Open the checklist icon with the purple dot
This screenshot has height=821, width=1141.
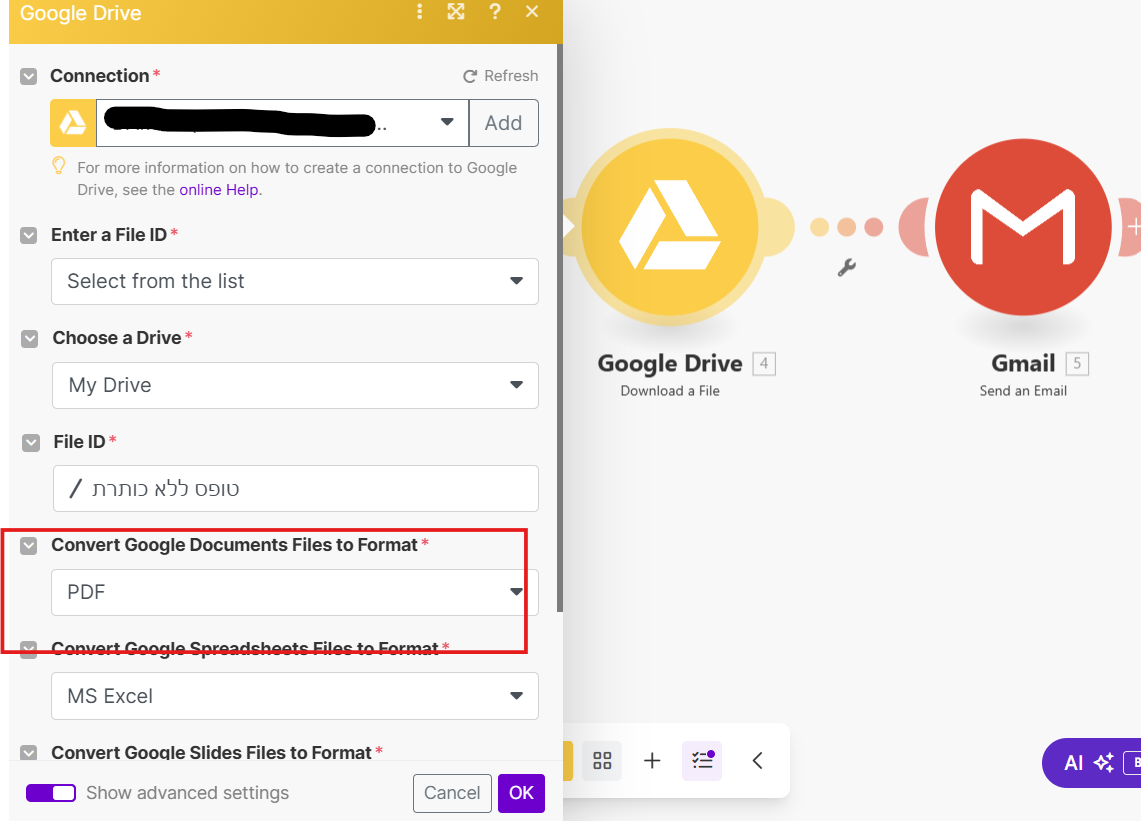(x=702, y=761)
